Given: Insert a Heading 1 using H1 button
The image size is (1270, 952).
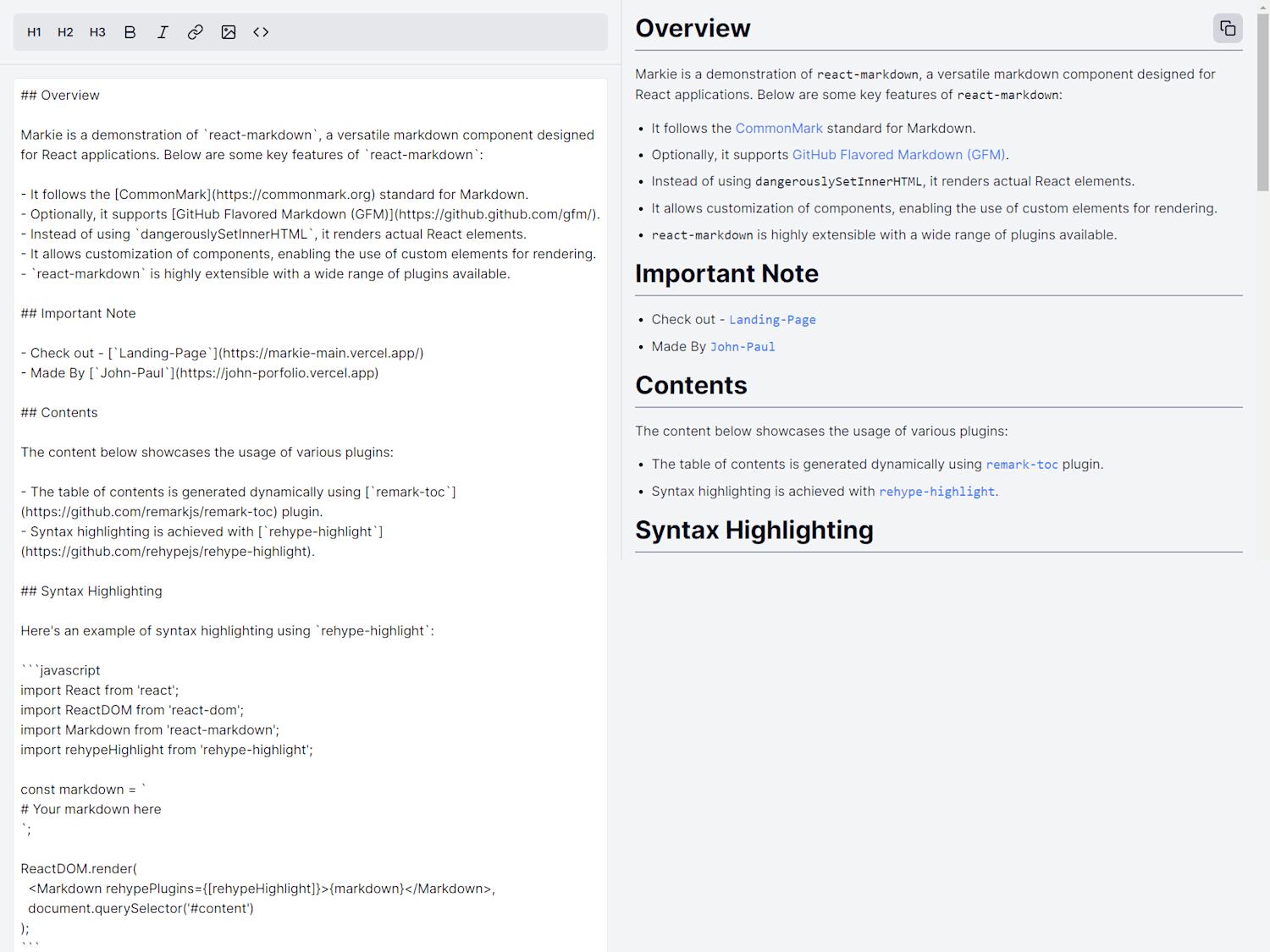Looking at the screenshot, I should click(x=34, y=32).
